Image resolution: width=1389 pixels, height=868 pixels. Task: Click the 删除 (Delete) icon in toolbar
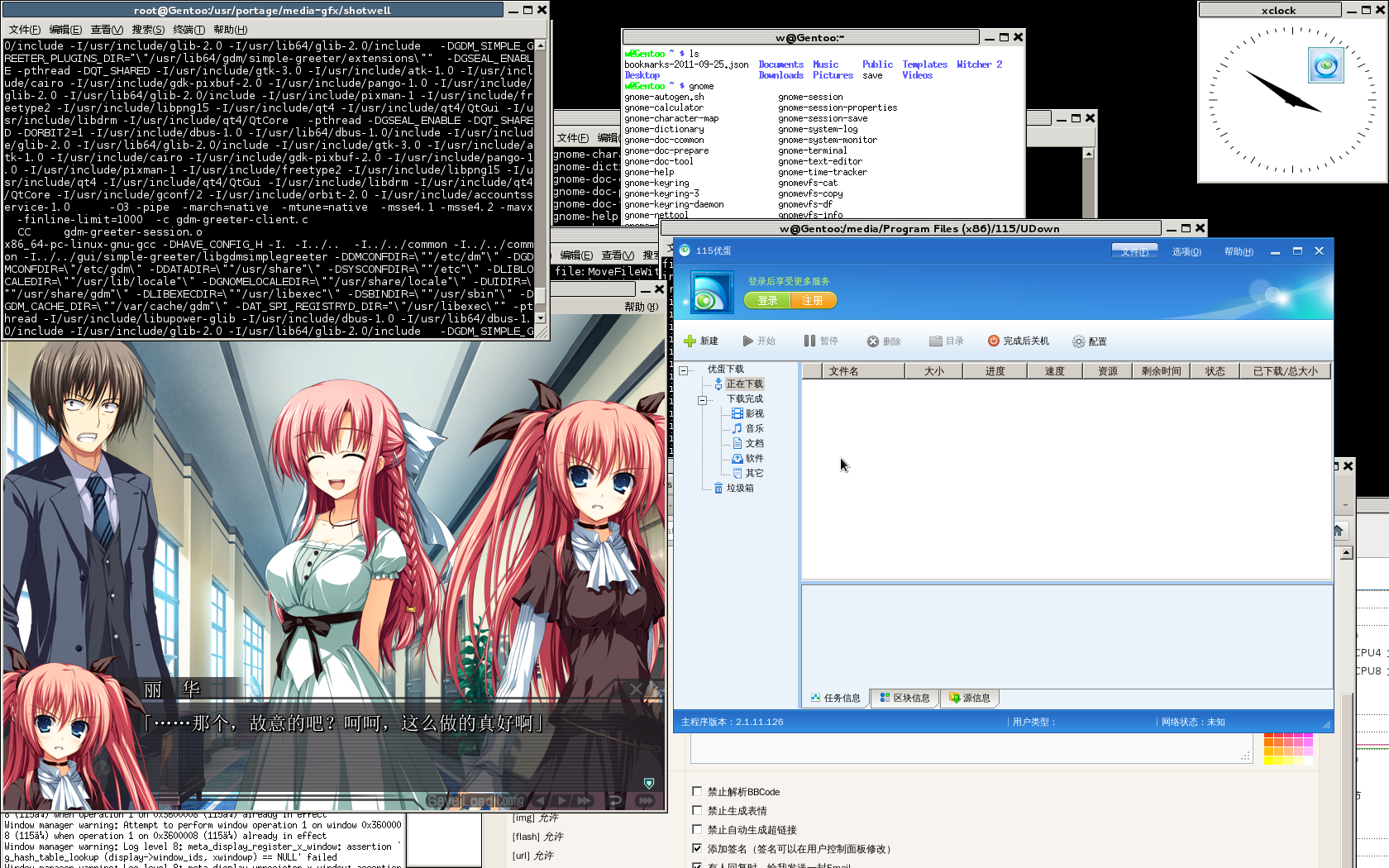pyautogui.click(x=873, y=341)
